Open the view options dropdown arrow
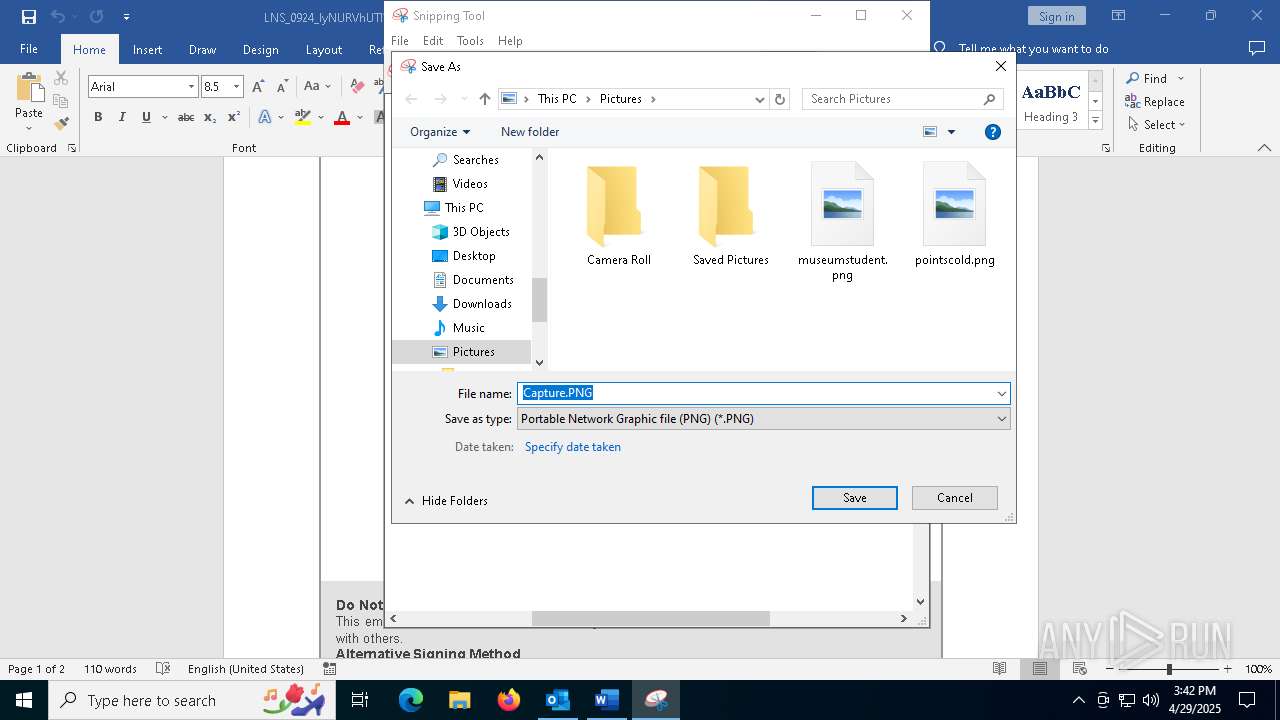 (951, 132)
